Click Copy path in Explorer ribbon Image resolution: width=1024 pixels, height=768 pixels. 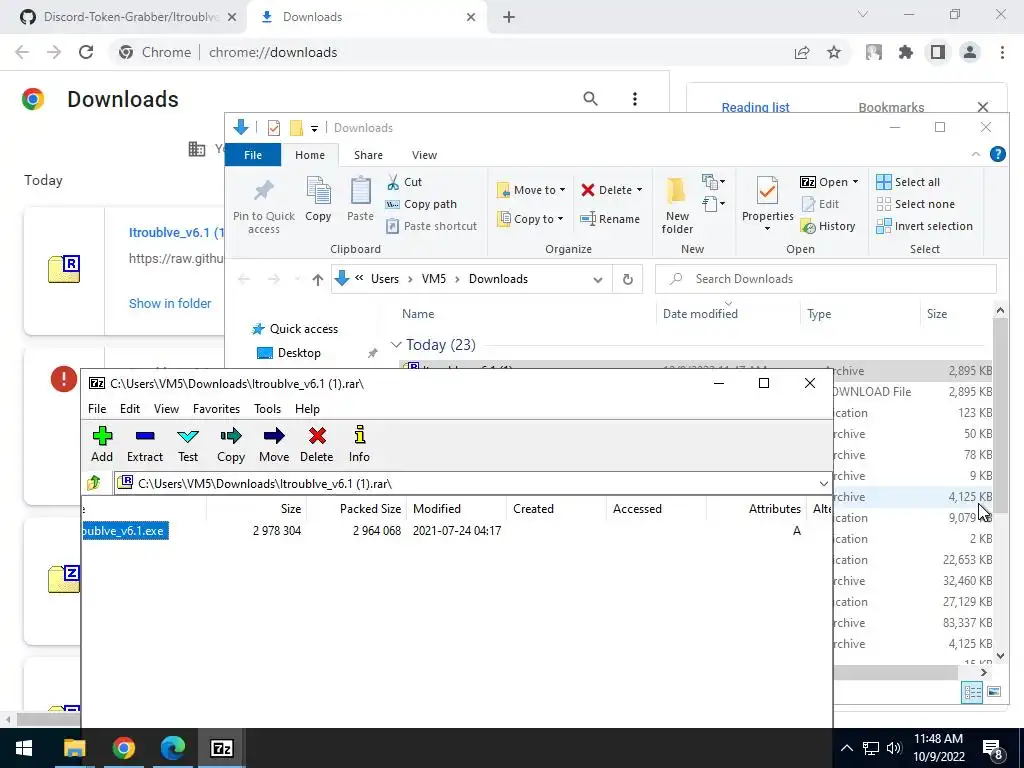point(421,204)
